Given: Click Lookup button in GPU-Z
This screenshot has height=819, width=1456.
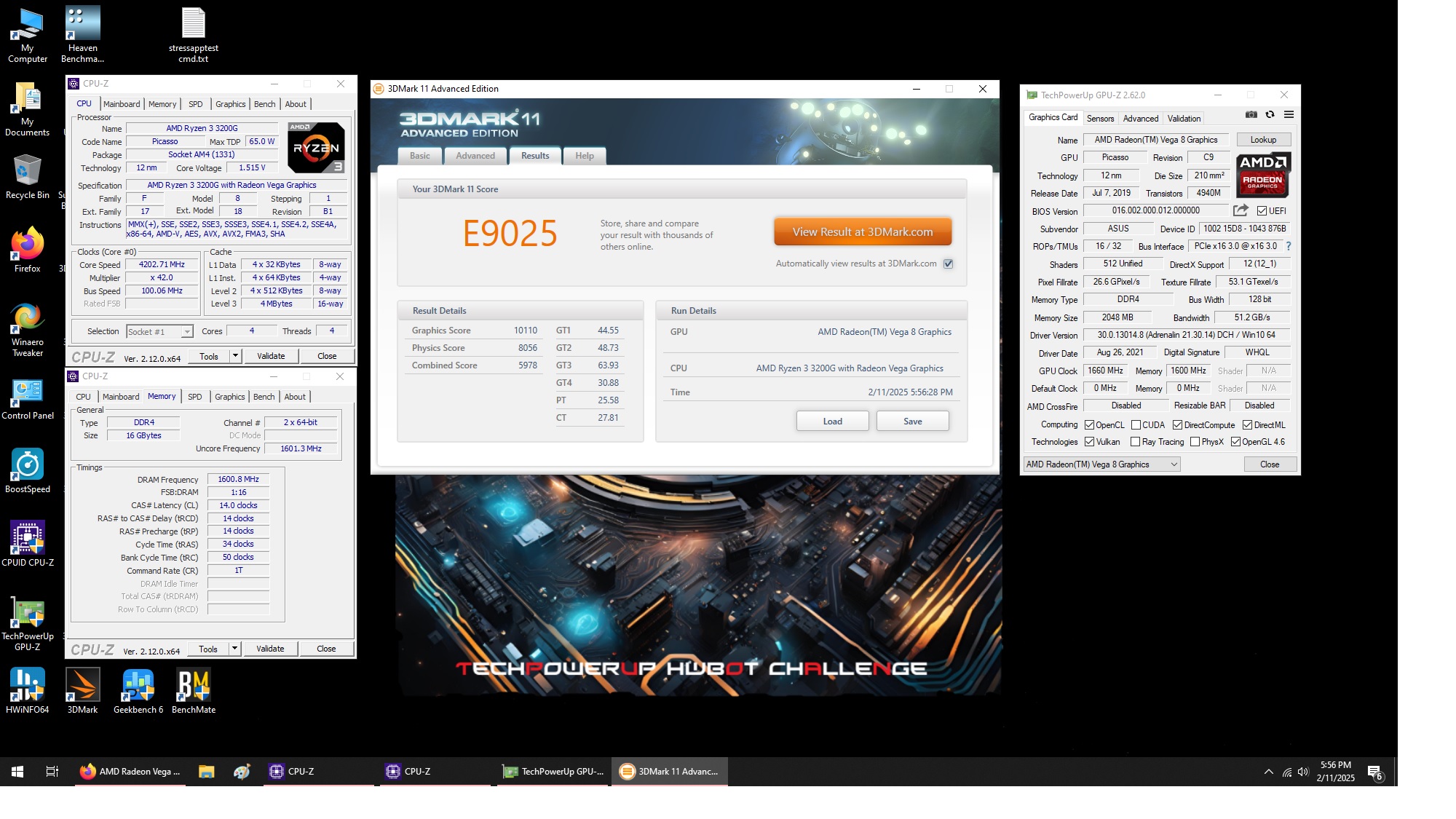Looking at the screenshot, I should point(1263,140).
